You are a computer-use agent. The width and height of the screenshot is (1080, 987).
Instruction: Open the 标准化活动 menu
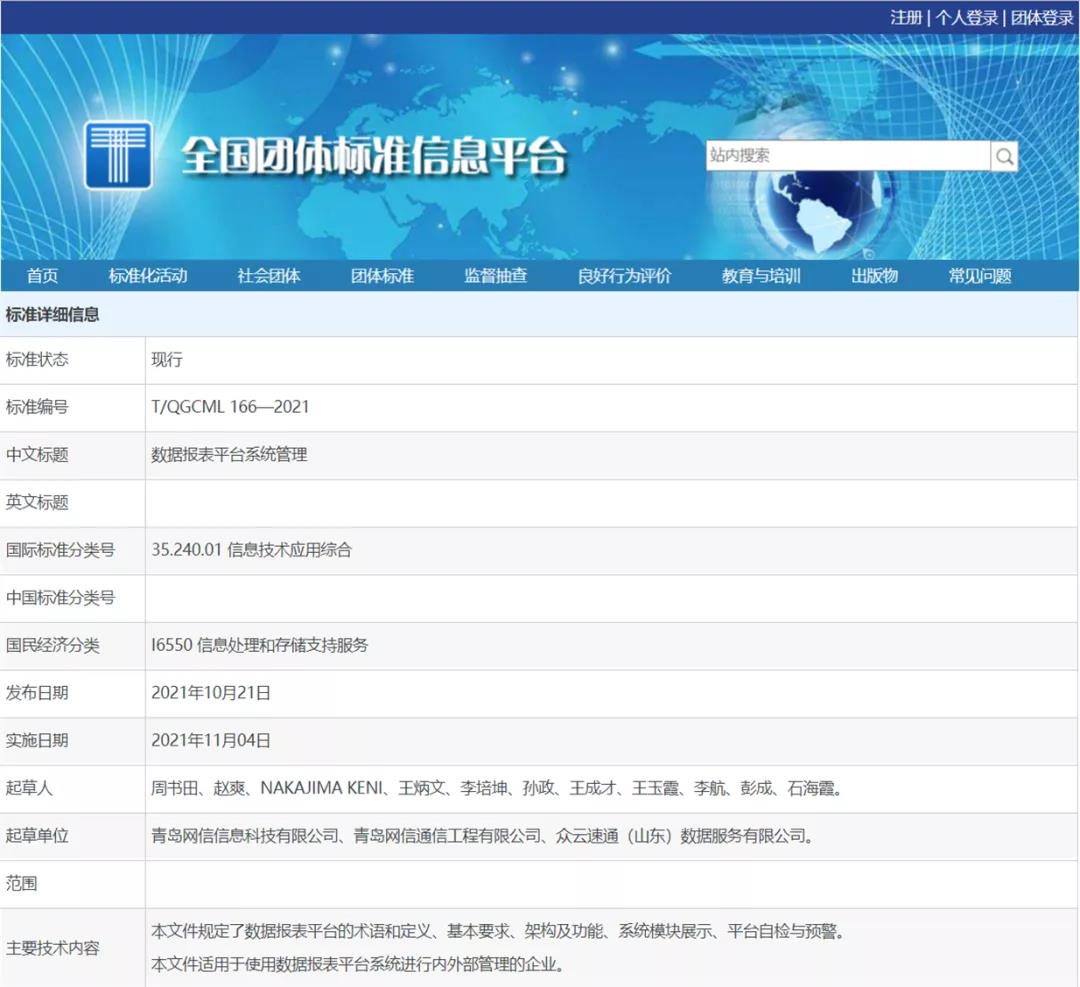point(148,276)
